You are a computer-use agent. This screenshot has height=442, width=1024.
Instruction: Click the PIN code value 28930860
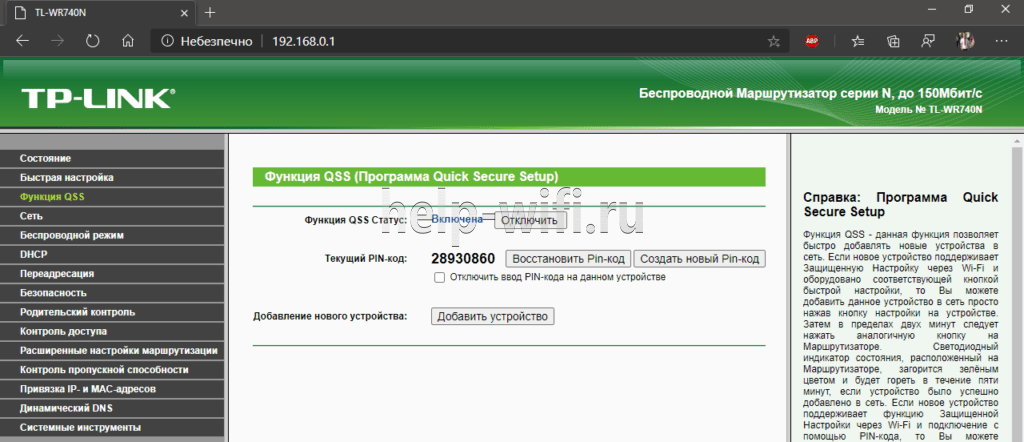(x=463, y=259)
